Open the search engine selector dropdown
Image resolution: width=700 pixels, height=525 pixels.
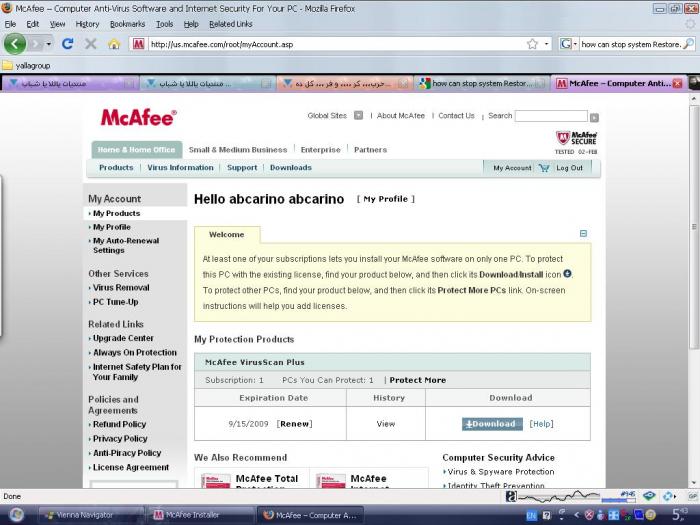(x=568, y=44)
